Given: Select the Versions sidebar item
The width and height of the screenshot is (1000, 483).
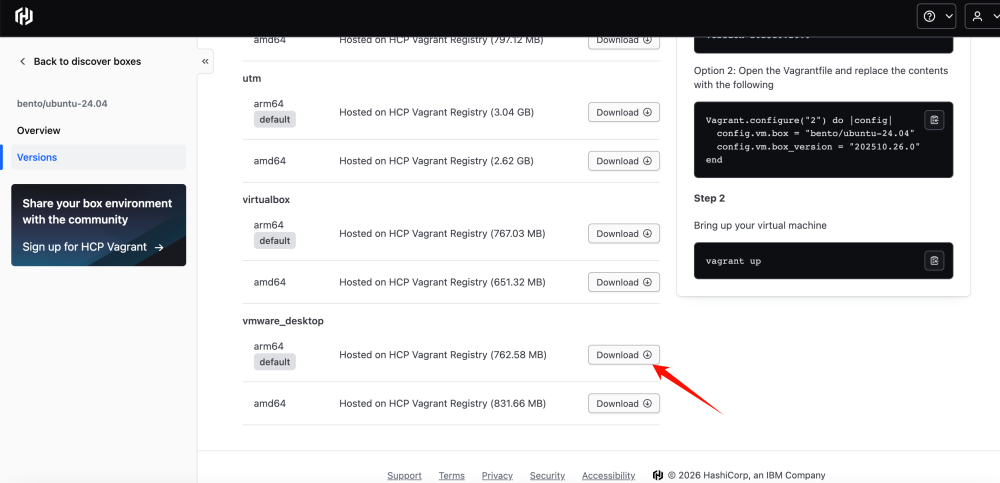Looking at the screenshot, I should point(99,157).
